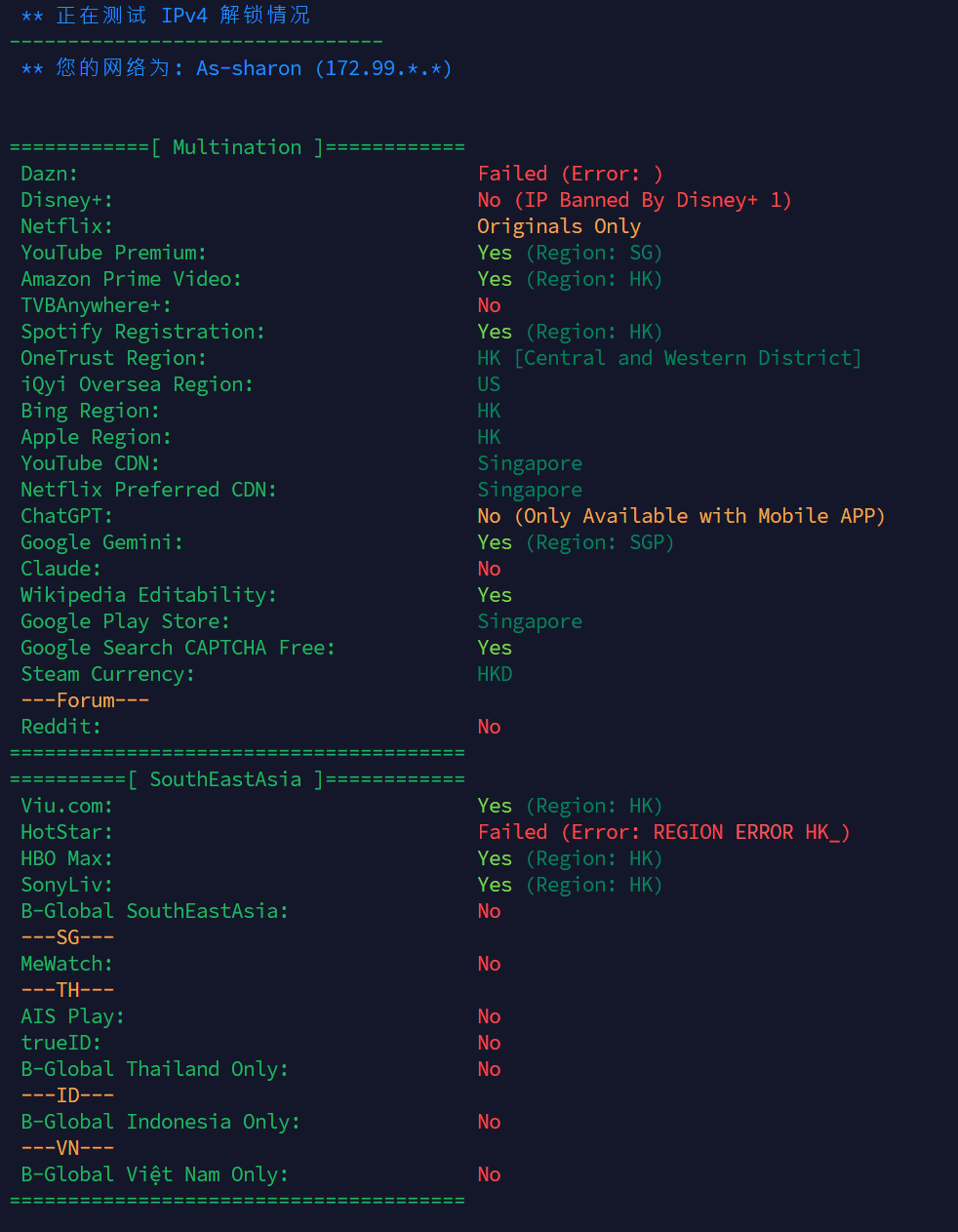The height and width of the screenshot is (1232, 958).
Task: Select the Netflix 'Originals Only' result
Action: (x=559, y=226)
